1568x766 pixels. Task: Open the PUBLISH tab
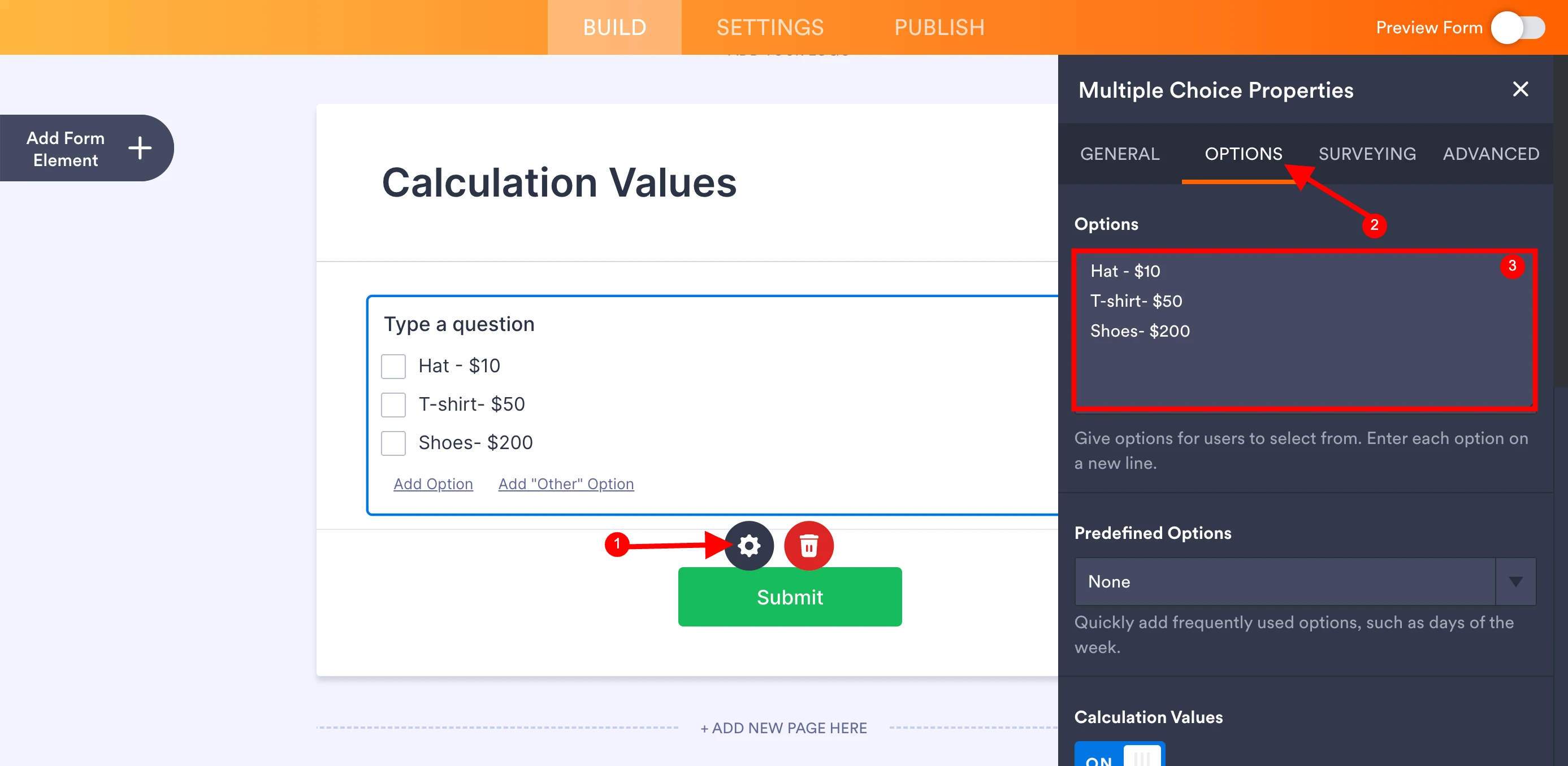click(x=939, y=27)
